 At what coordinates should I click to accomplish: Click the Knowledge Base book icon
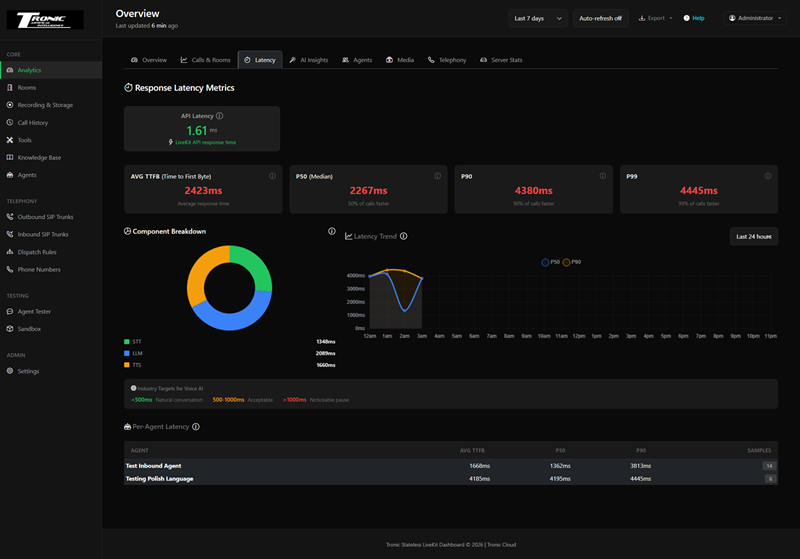click(10, 157)
